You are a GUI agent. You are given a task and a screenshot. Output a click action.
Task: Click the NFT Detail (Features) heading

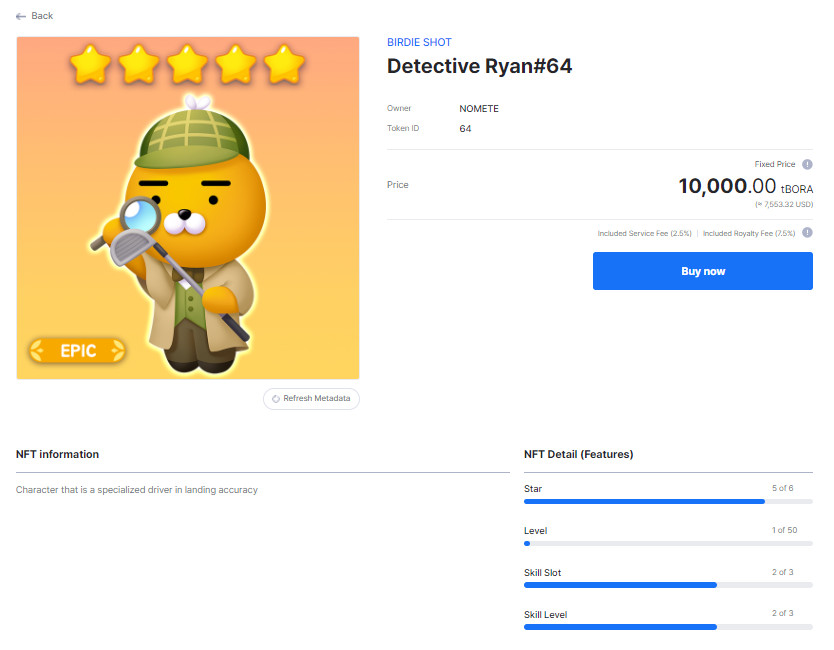click(x=578, y=454)
